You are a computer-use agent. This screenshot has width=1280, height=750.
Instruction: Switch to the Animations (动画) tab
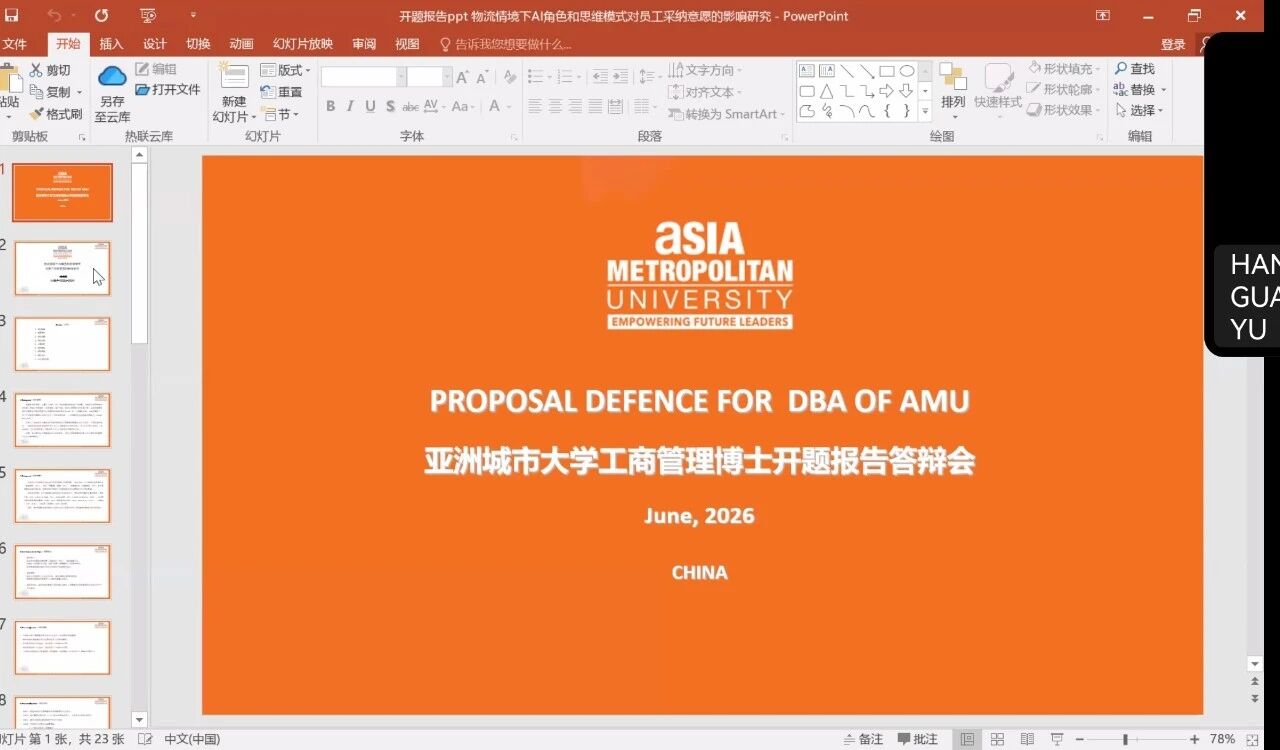point(241,44)
